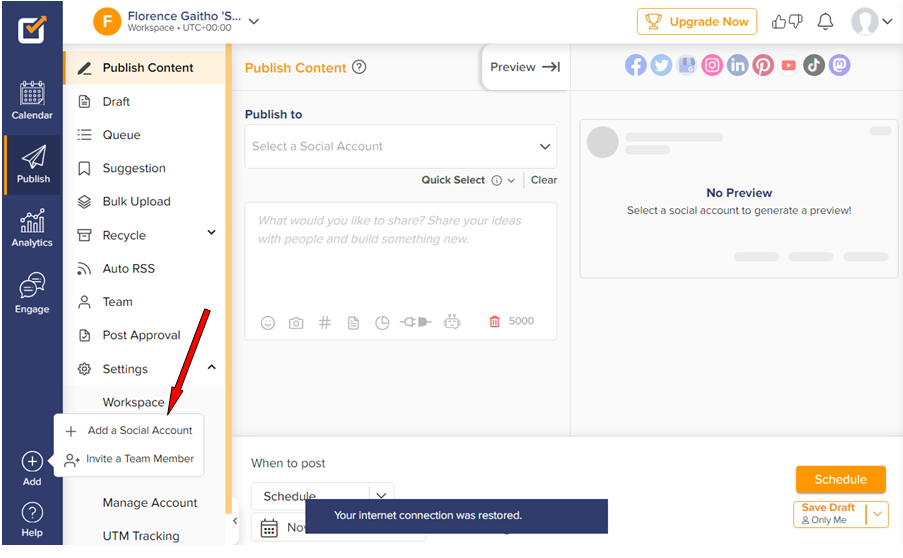This screenshot has width=903, height=558.
Task: Open Analytics from the left sidebar
Action: pyautogui.click(x=32, y=228)
